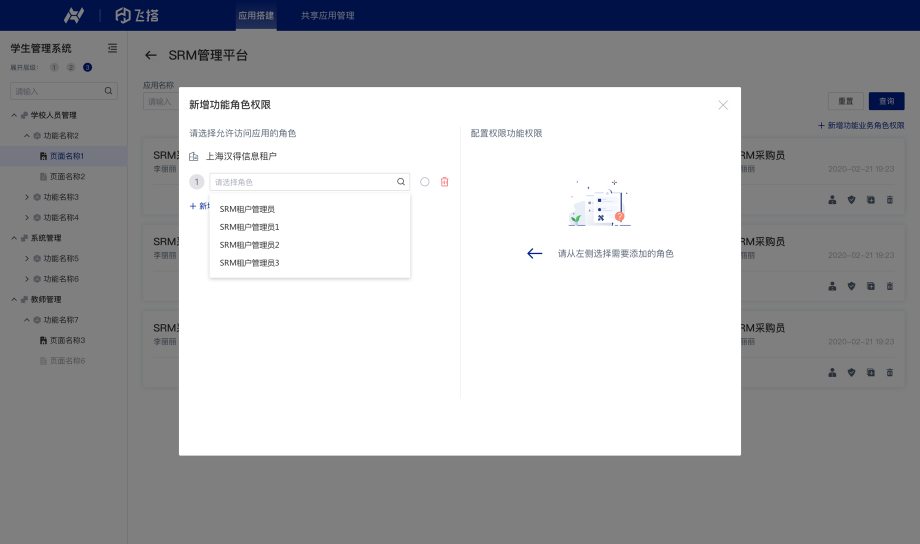This screenshot has height=544, width=920.
Task: Click the search icon in the role selector field
Action: click(401, 182)
